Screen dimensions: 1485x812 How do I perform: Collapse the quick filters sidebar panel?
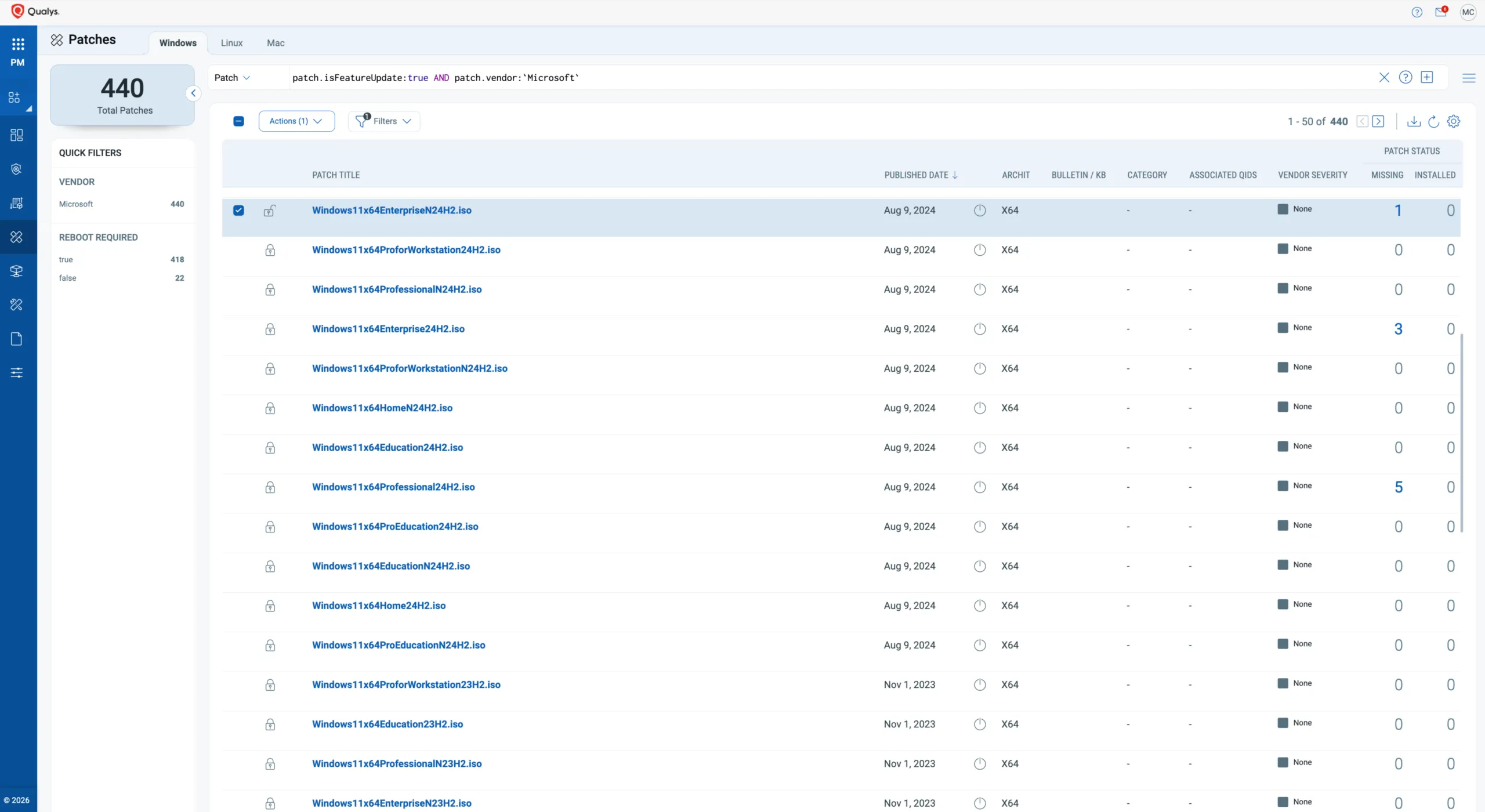pyautogui.click(x=193, y=93)
